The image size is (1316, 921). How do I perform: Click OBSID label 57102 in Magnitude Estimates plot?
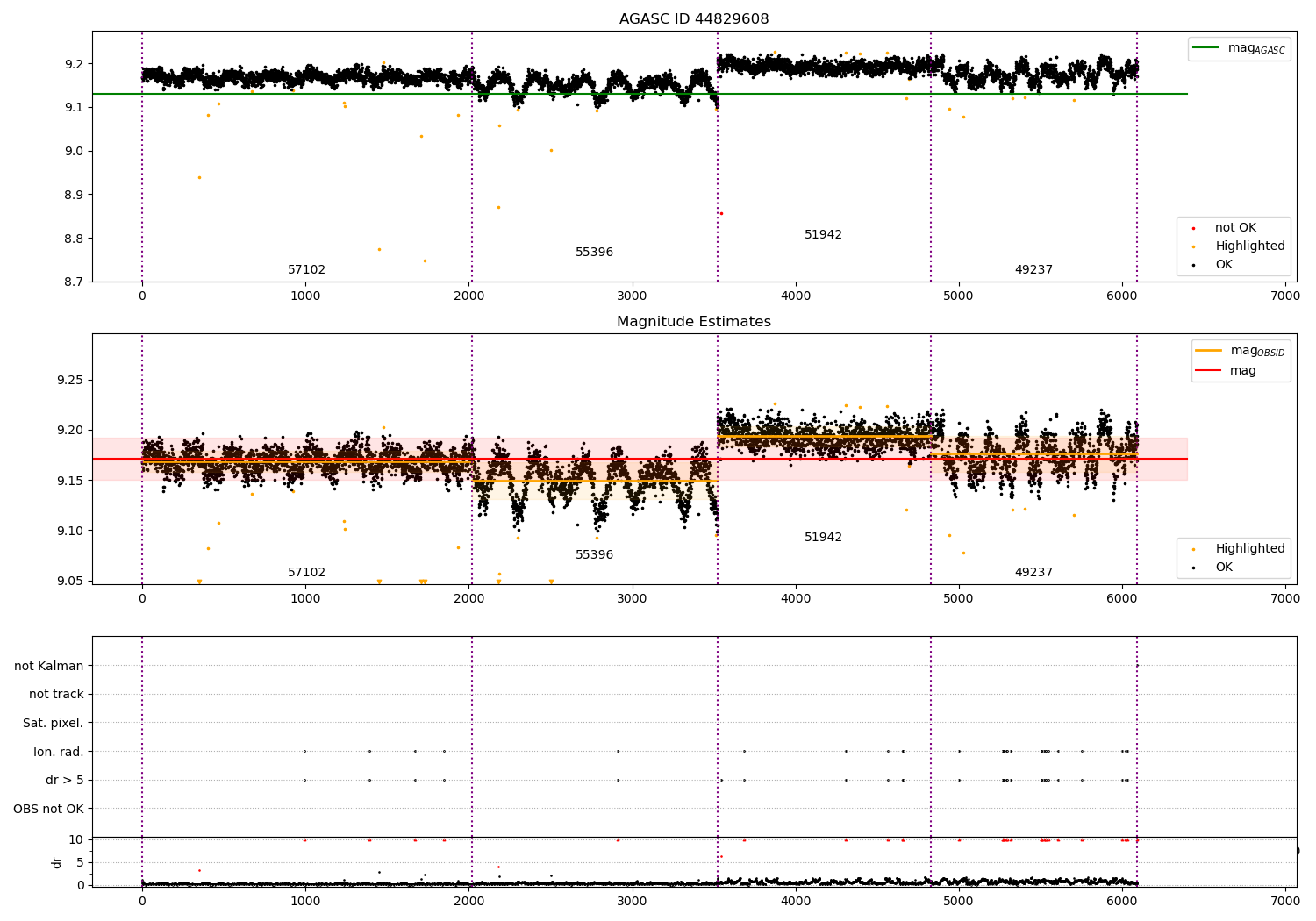[x=306, y=573]
